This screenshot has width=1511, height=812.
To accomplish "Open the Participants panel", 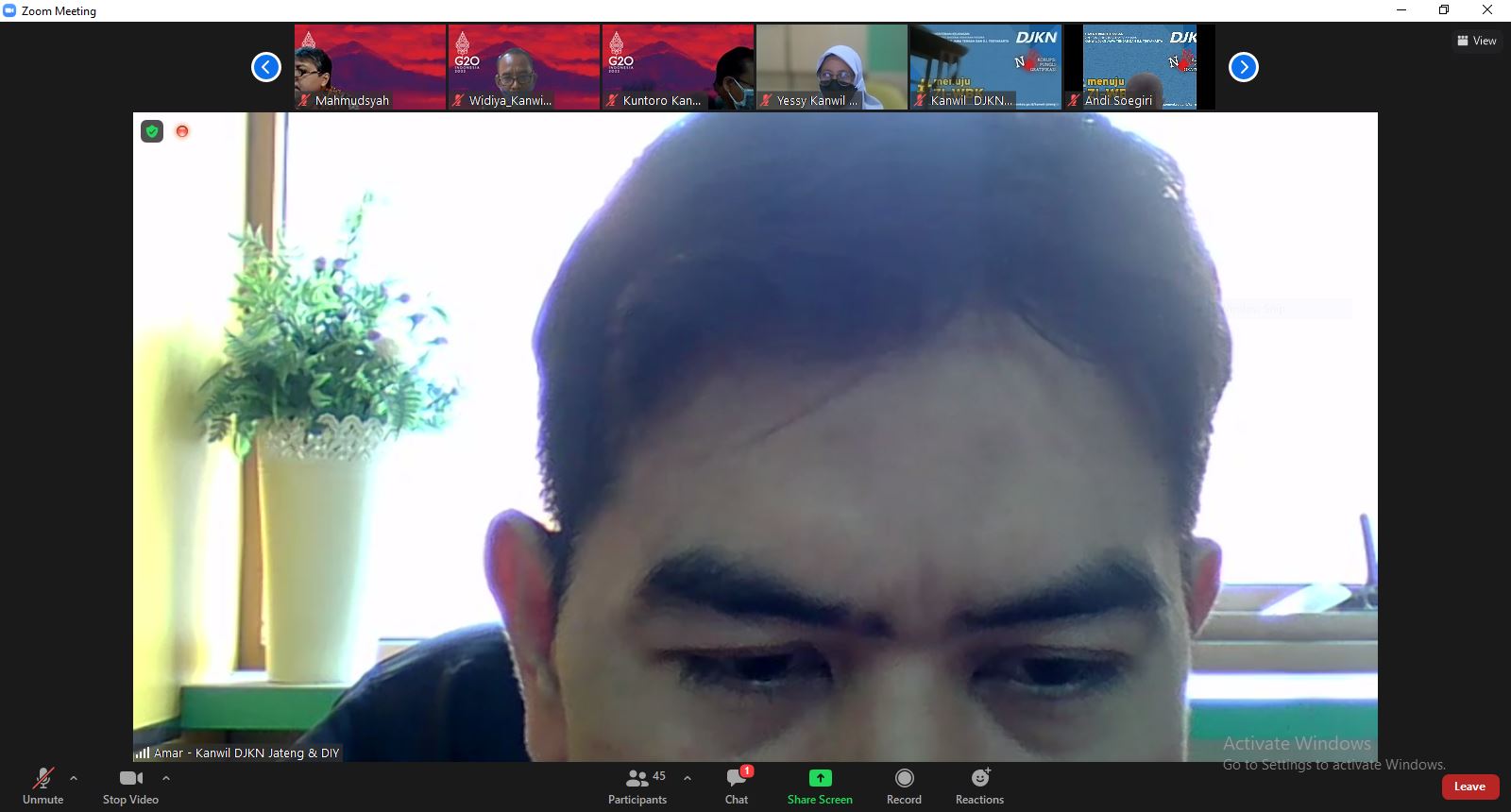I will click(637, 786).
